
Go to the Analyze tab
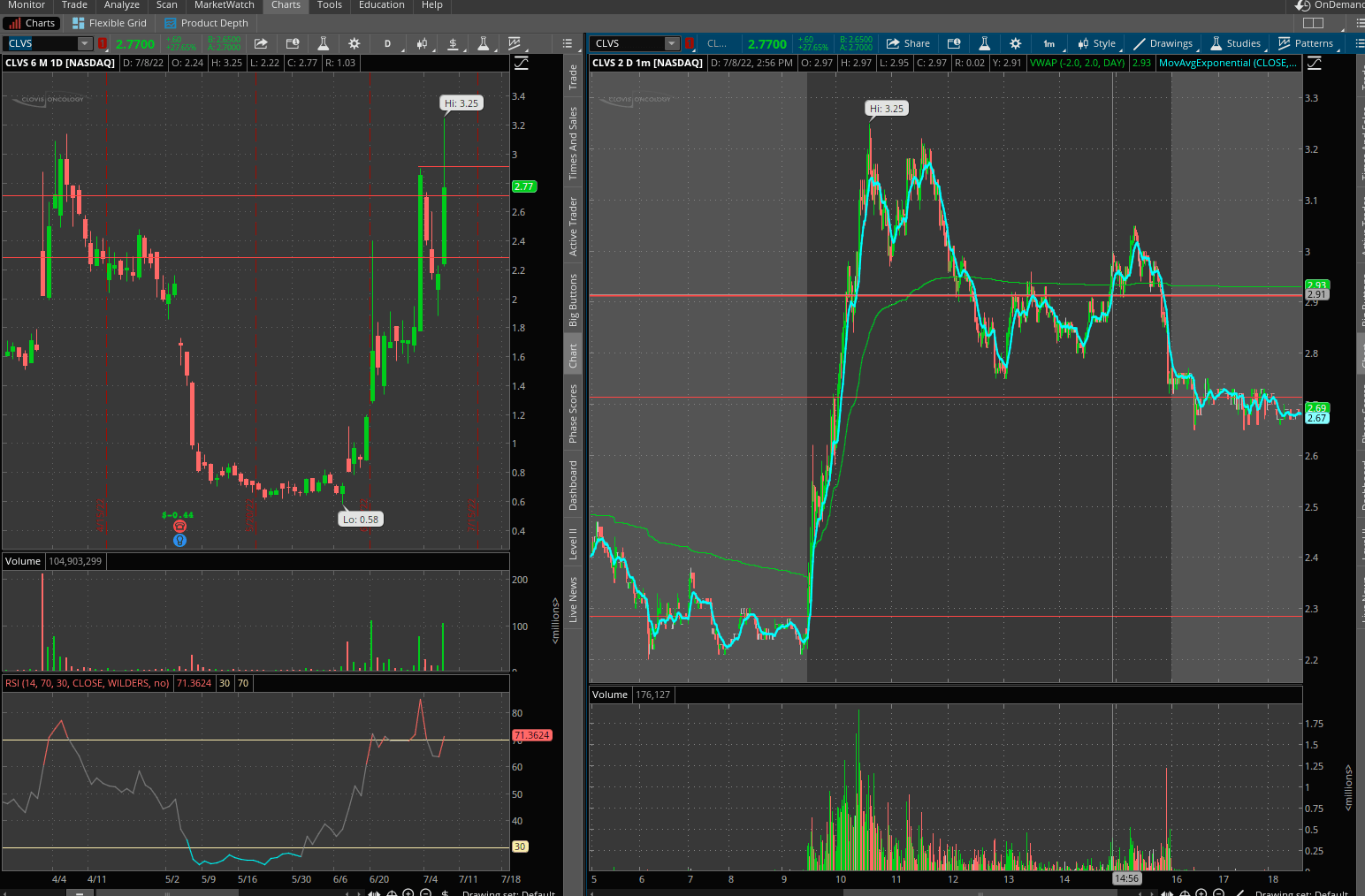[x=122, y=5]
